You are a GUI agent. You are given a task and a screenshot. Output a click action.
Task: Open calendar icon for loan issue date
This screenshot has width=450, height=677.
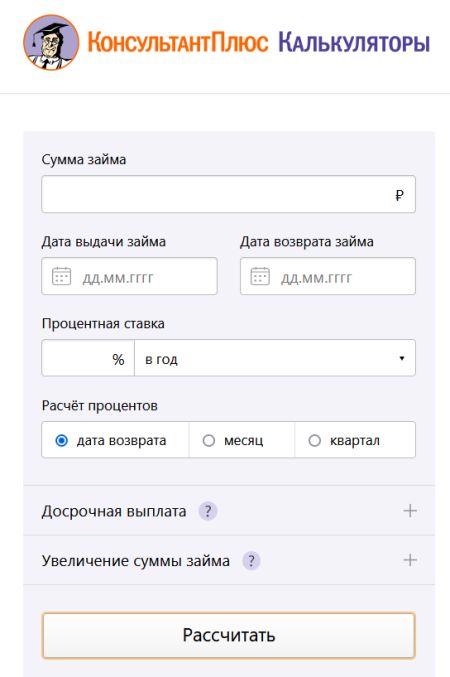(x=61, y=276)
